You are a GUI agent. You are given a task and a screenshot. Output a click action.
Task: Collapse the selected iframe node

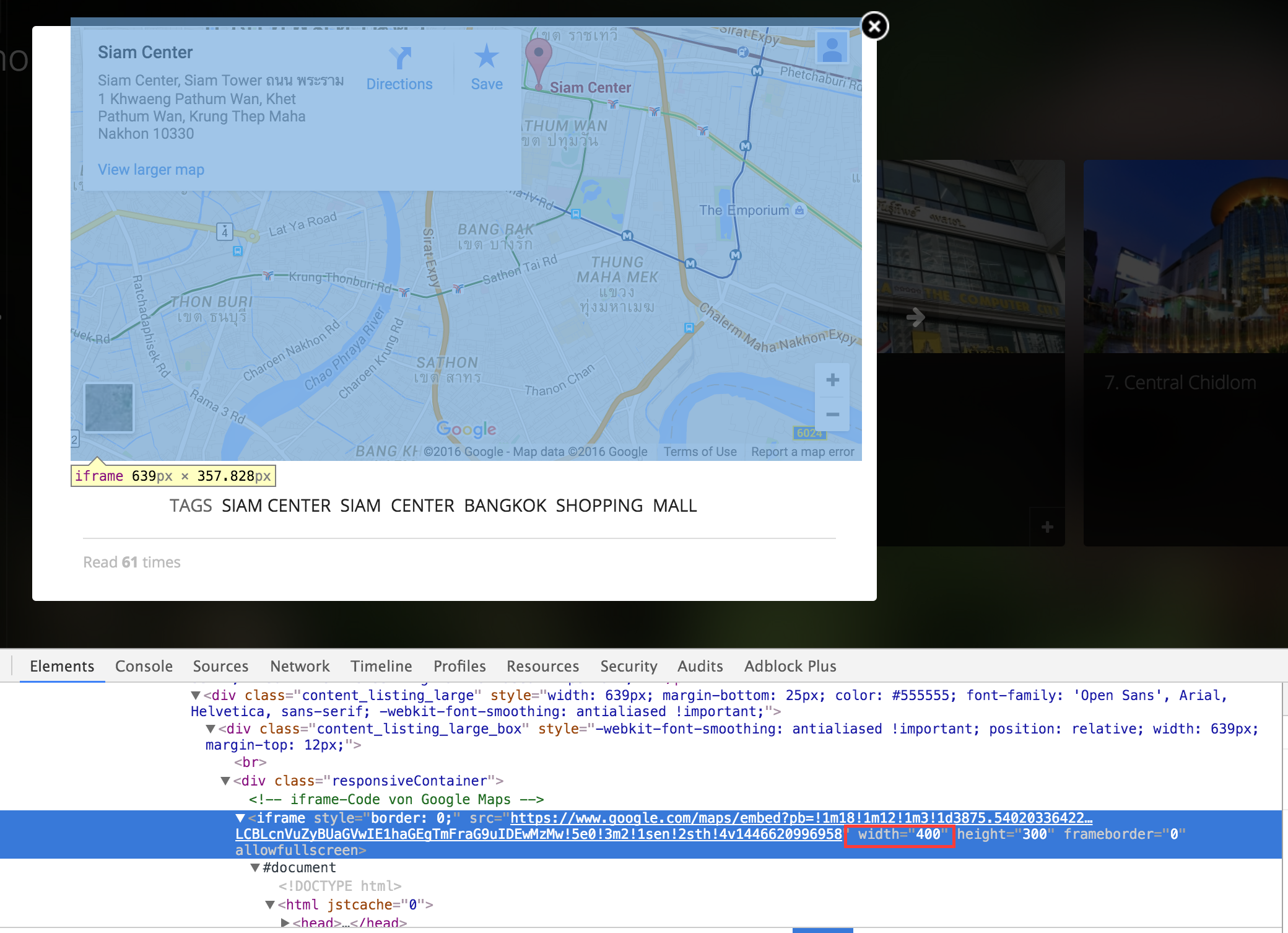[x=240, y=818]
